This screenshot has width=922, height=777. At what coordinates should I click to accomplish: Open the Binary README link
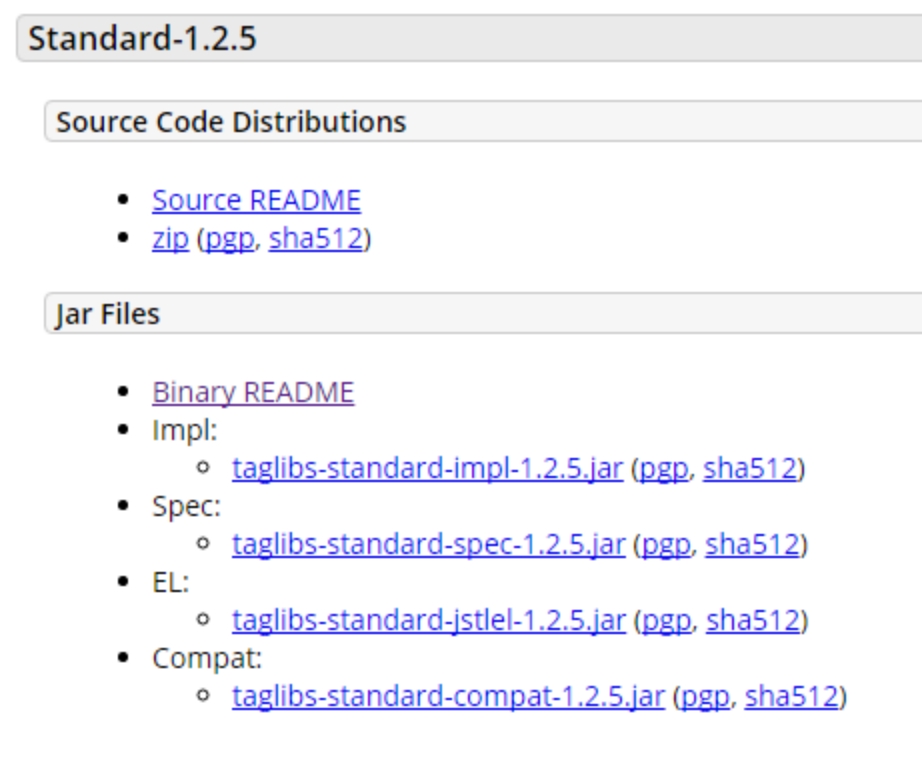[x=253, y=392]
